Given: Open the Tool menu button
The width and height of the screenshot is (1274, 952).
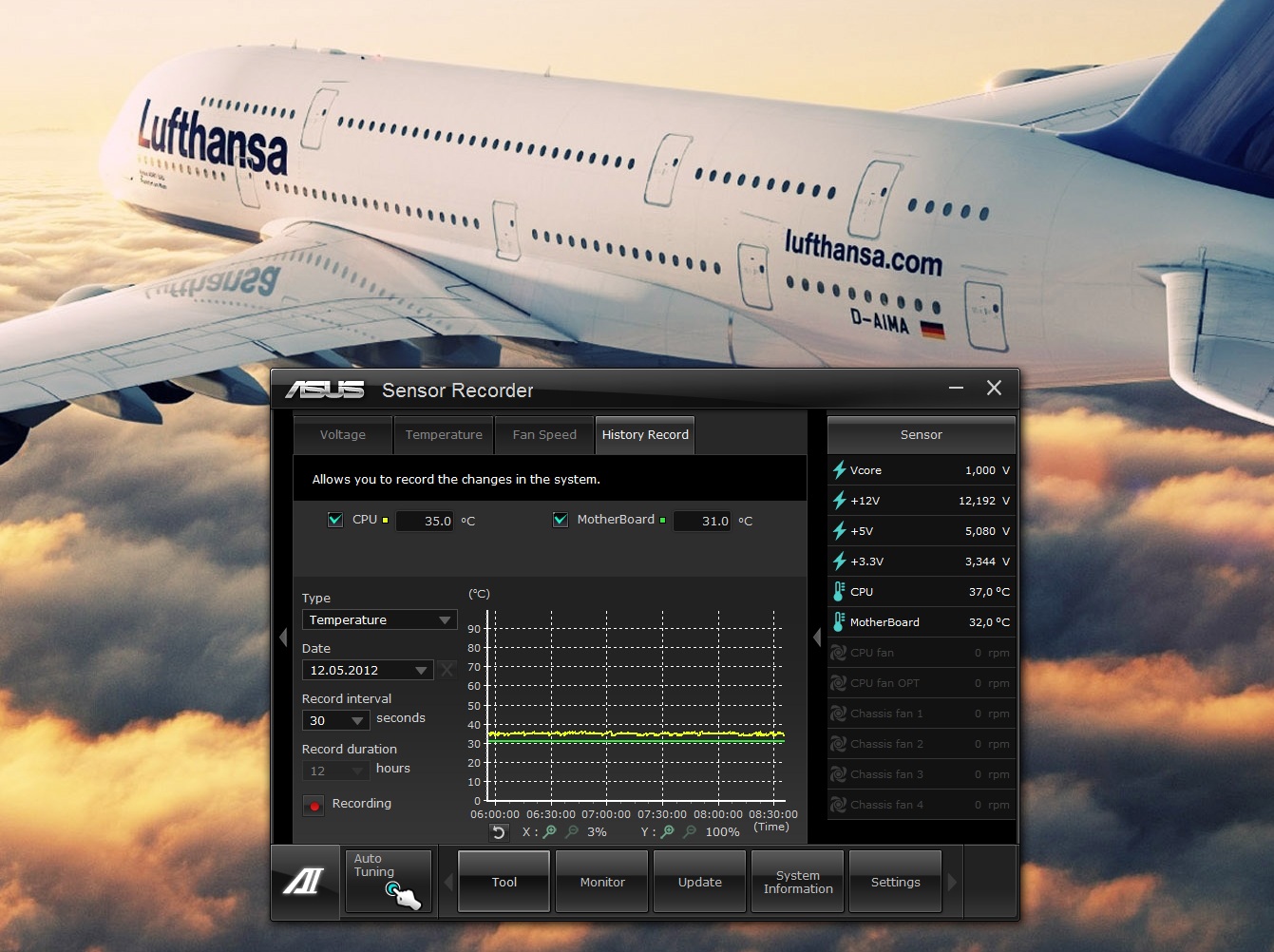Looking at the screenshot, I should (504, 882).
